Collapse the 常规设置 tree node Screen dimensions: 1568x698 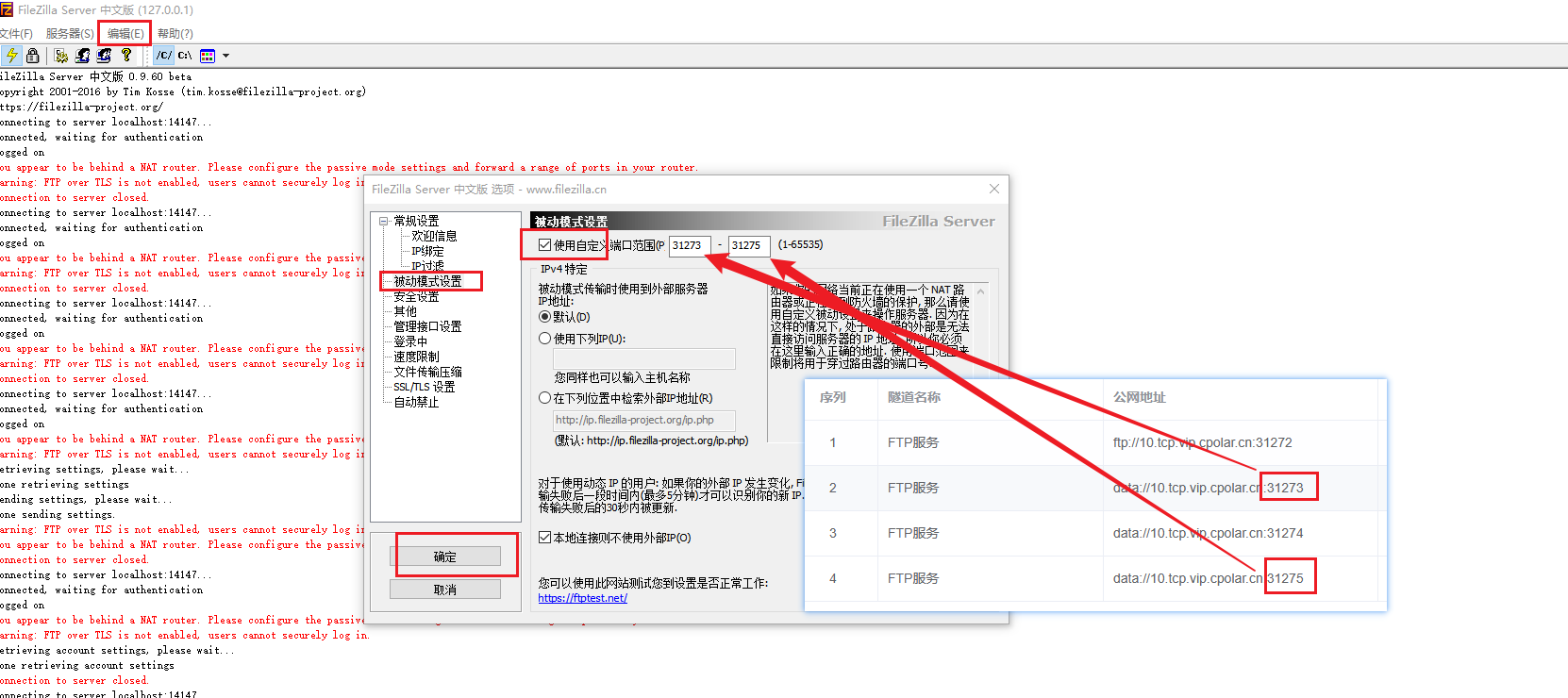[x=384, y=222]
